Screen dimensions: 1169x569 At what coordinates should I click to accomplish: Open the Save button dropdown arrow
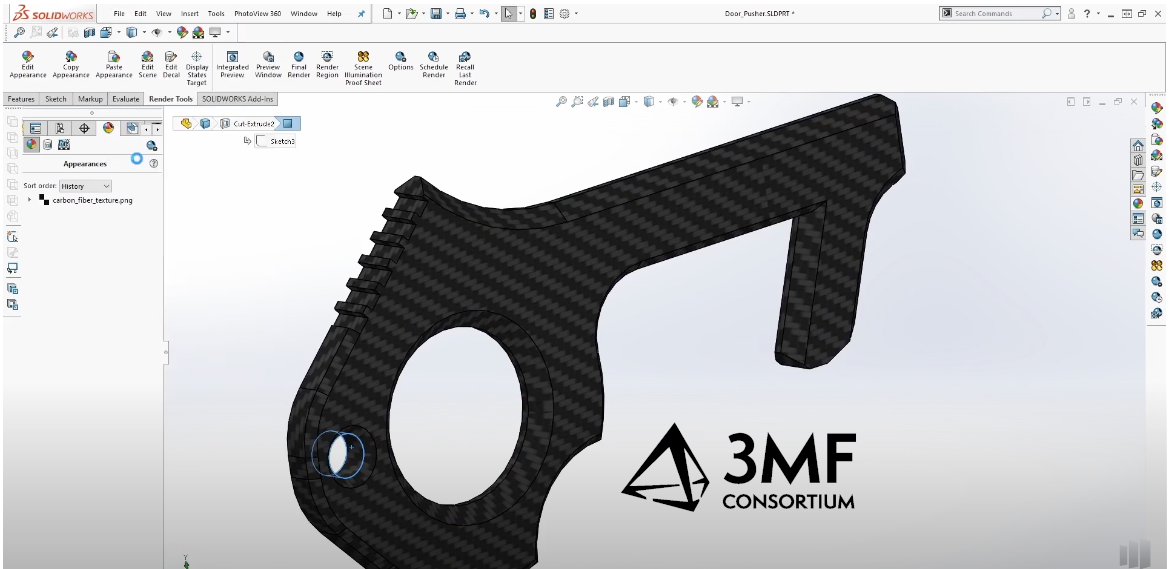(447, 14)
